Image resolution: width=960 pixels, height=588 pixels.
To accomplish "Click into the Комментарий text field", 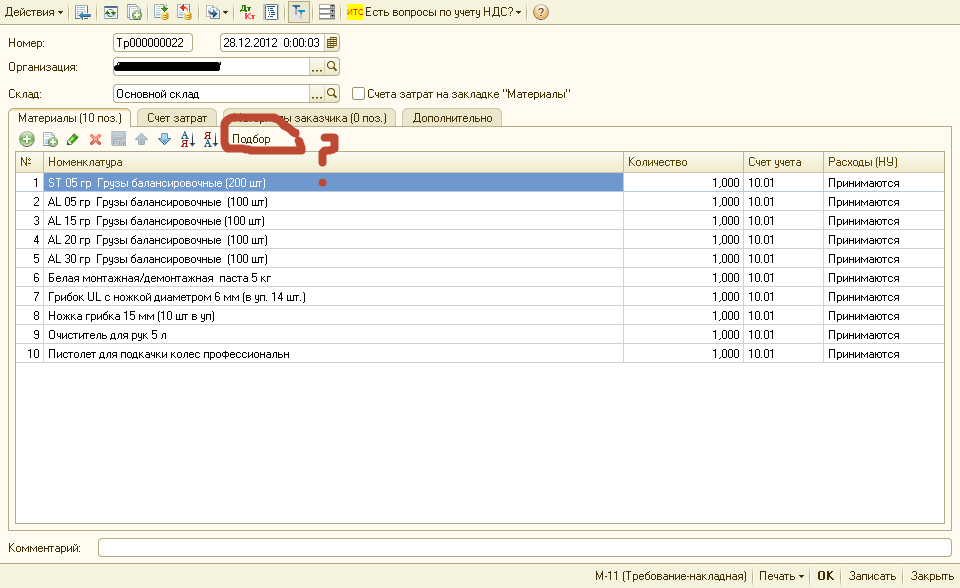I will [524, 547].
